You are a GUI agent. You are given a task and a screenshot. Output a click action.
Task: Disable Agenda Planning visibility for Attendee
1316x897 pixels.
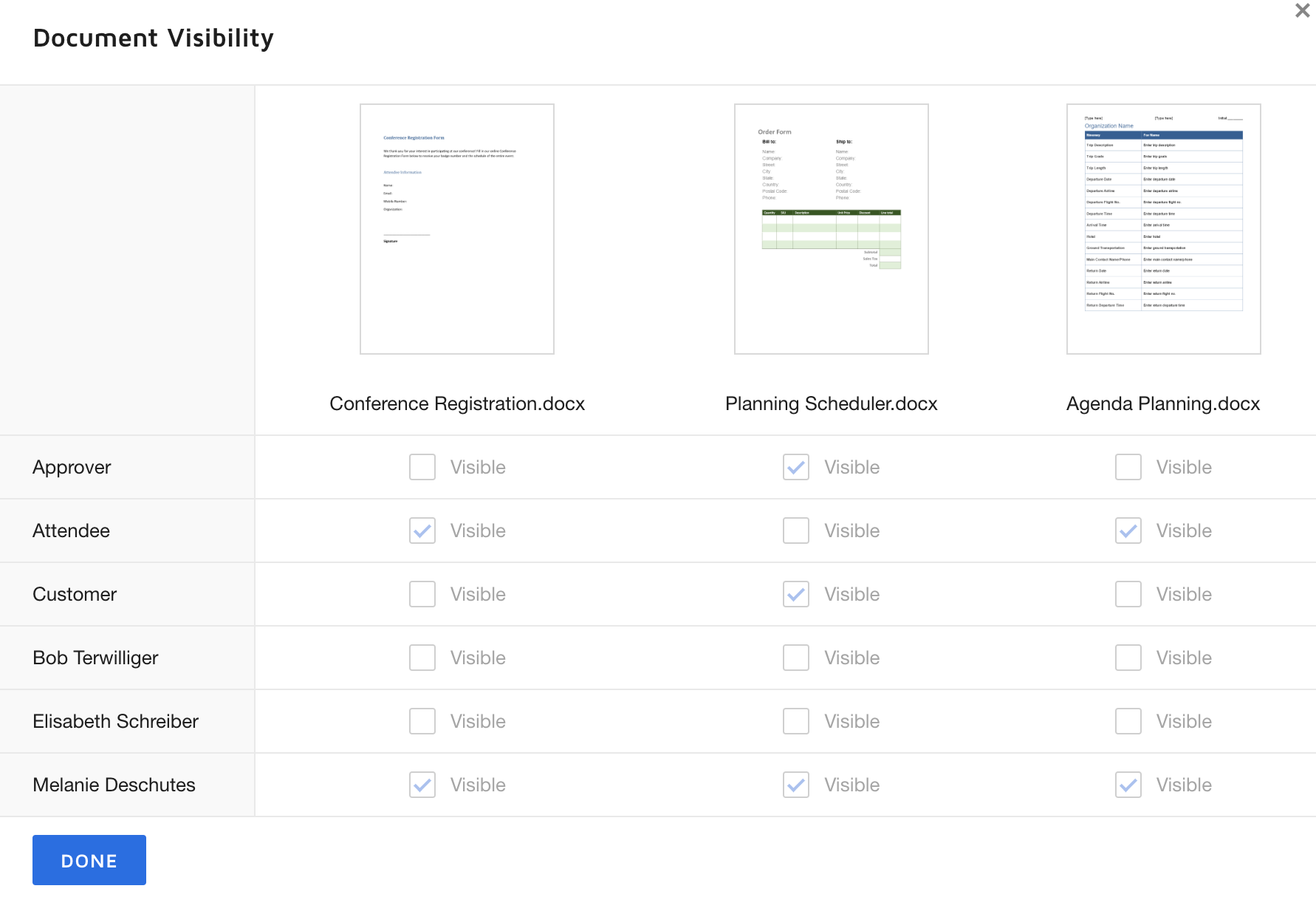(x=1128, y=530)
